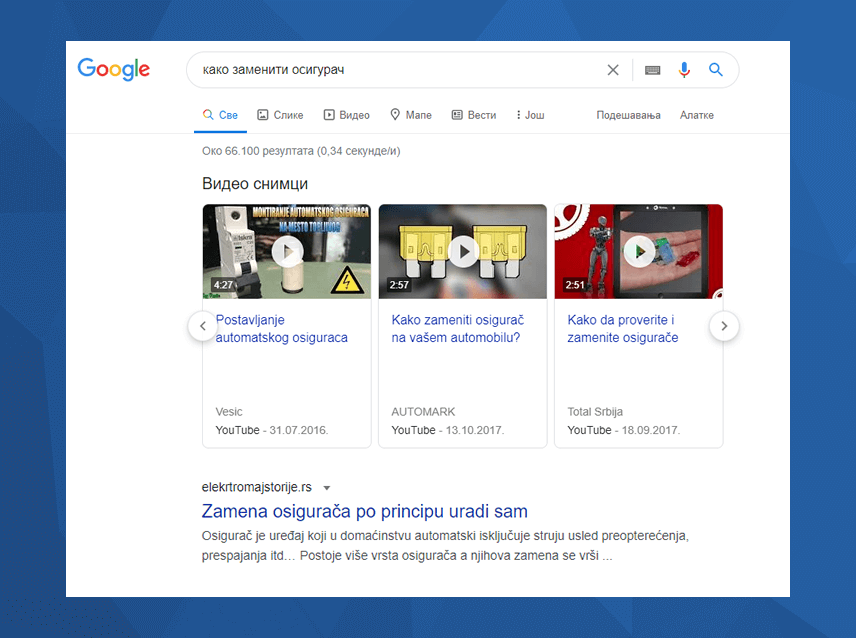This screenshot has height=638, width=856.
Task: Switch to the Слике tab
Action: click(x=280, y=115)
